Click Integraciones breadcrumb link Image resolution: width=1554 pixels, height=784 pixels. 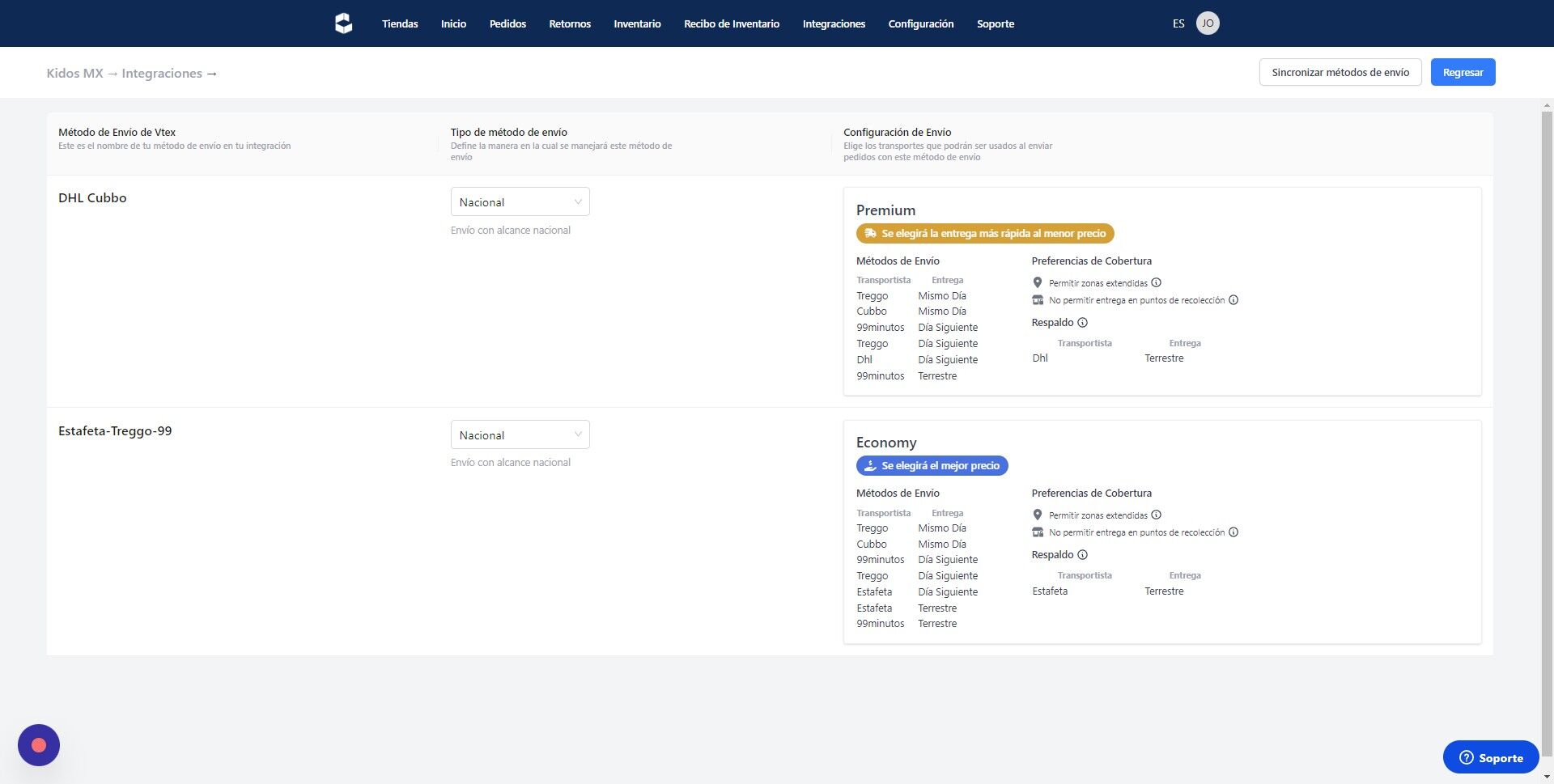[x=162, y=73]
